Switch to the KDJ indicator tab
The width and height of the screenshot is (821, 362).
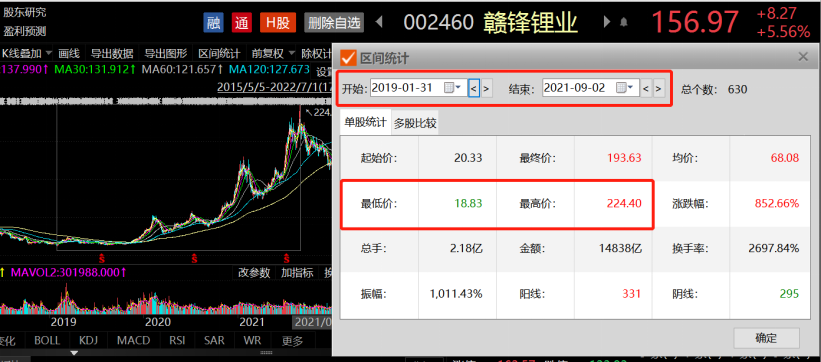click(87, 340)
